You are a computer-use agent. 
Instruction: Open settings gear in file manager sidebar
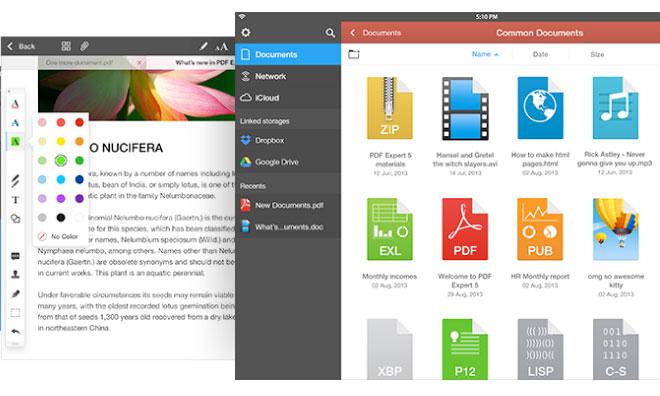(246, 32)
